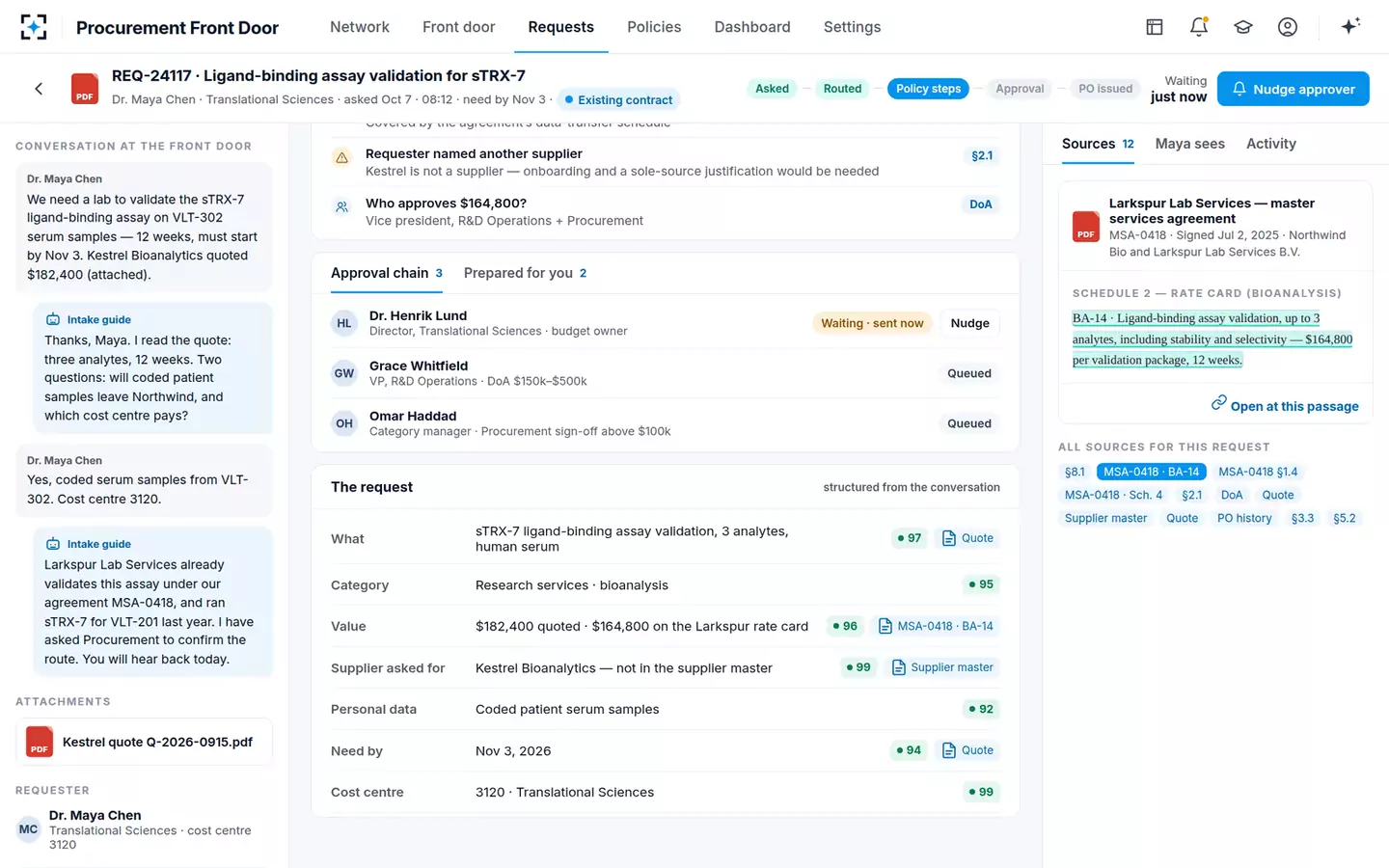Click the people icon beside Who approves

341,207
